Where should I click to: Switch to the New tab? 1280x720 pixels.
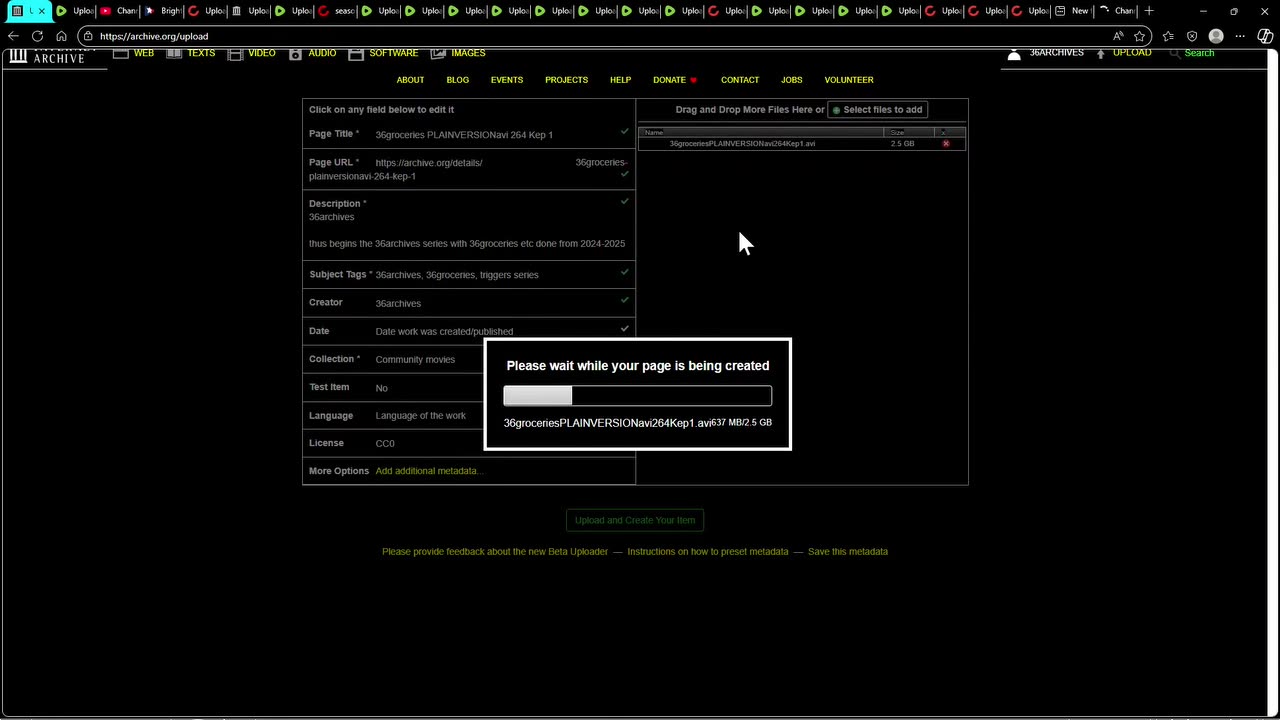pos(1072,11)
